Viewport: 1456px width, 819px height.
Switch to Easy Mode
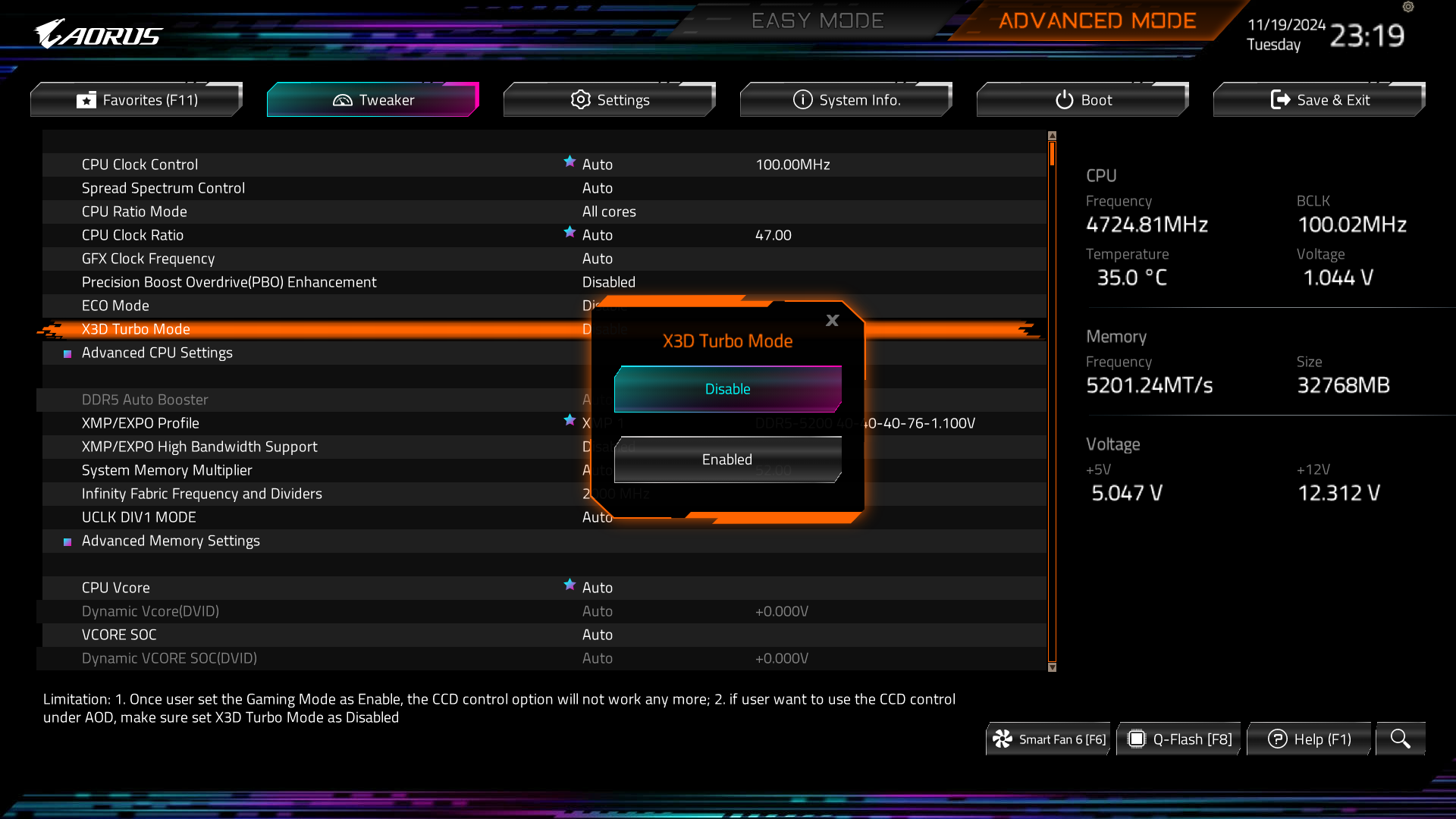817,20
